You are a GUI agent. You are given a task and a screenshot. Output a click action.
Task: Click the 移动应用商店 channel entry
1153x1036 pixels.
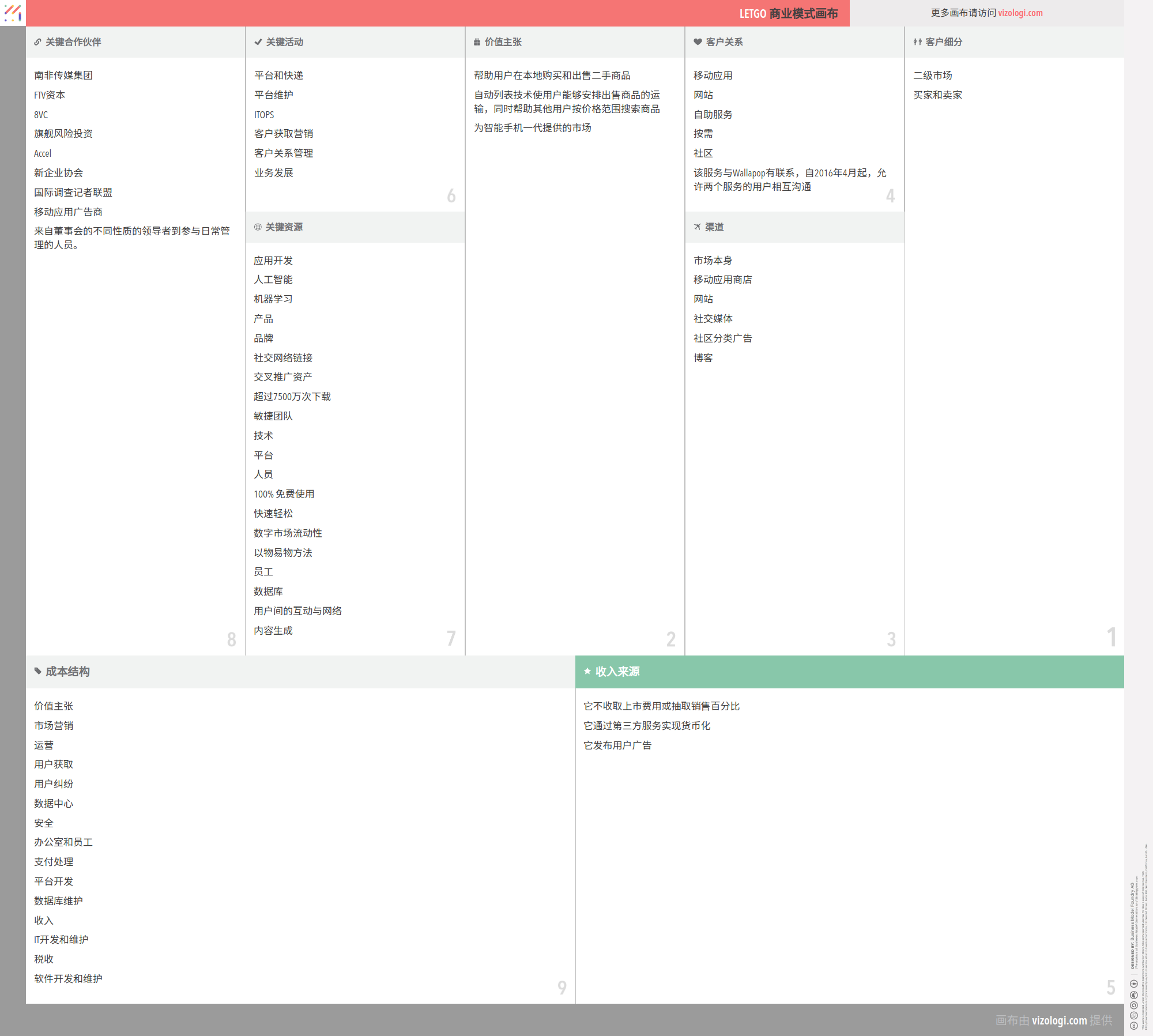722,280
